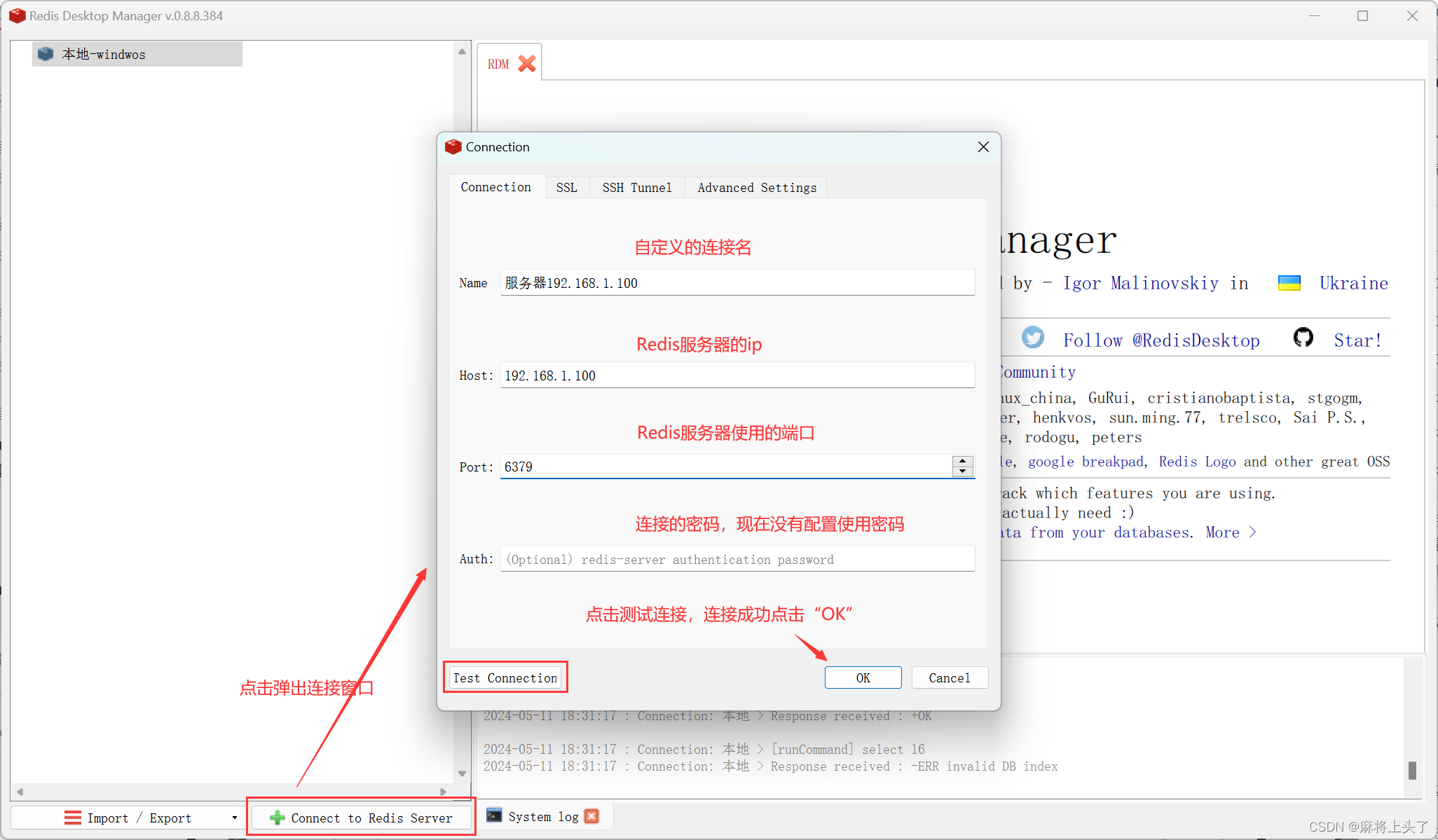Image resolution: width=1438 pixels, height=840 pixels.
Task: Click the GitHub octocat icon
Action: point(1303,338)
